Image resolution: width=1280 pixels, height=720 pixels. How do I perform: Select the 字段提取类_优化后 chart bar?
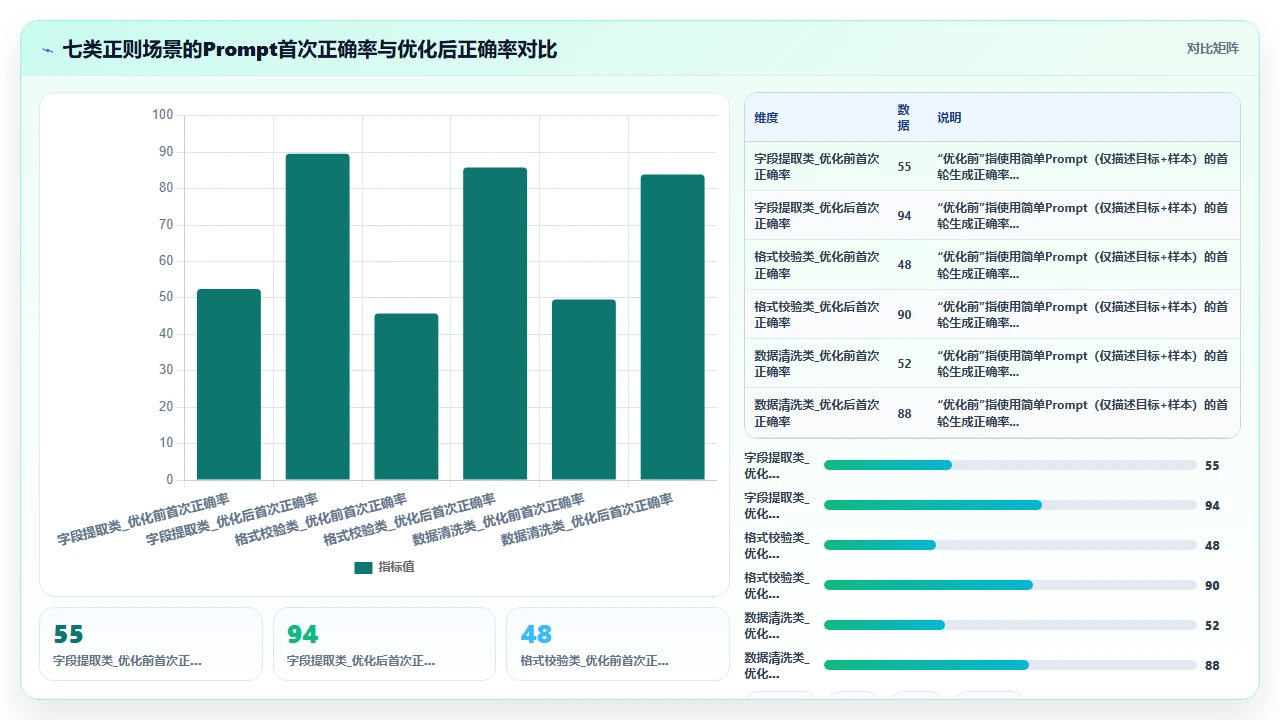click(317, 317)
